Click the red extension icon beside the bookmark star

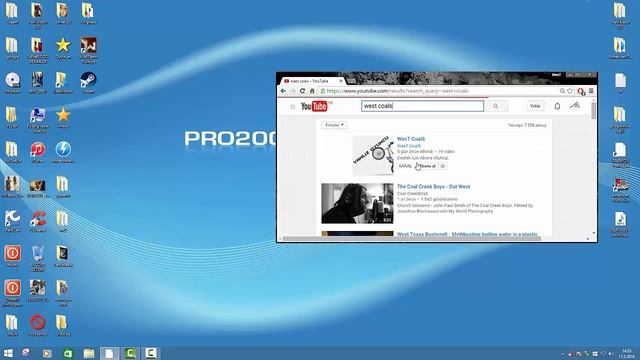coord(581,91)
